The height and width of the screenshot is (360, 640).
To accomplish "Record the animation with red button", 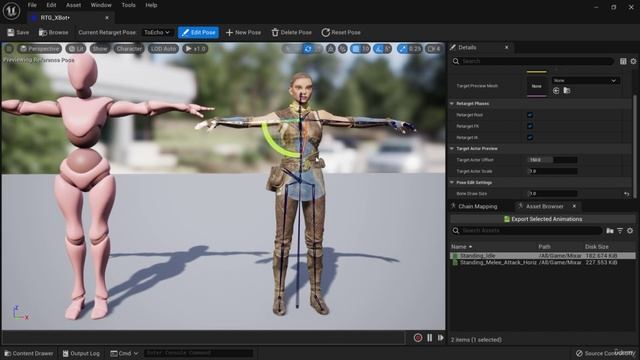I will pos(418,338).
